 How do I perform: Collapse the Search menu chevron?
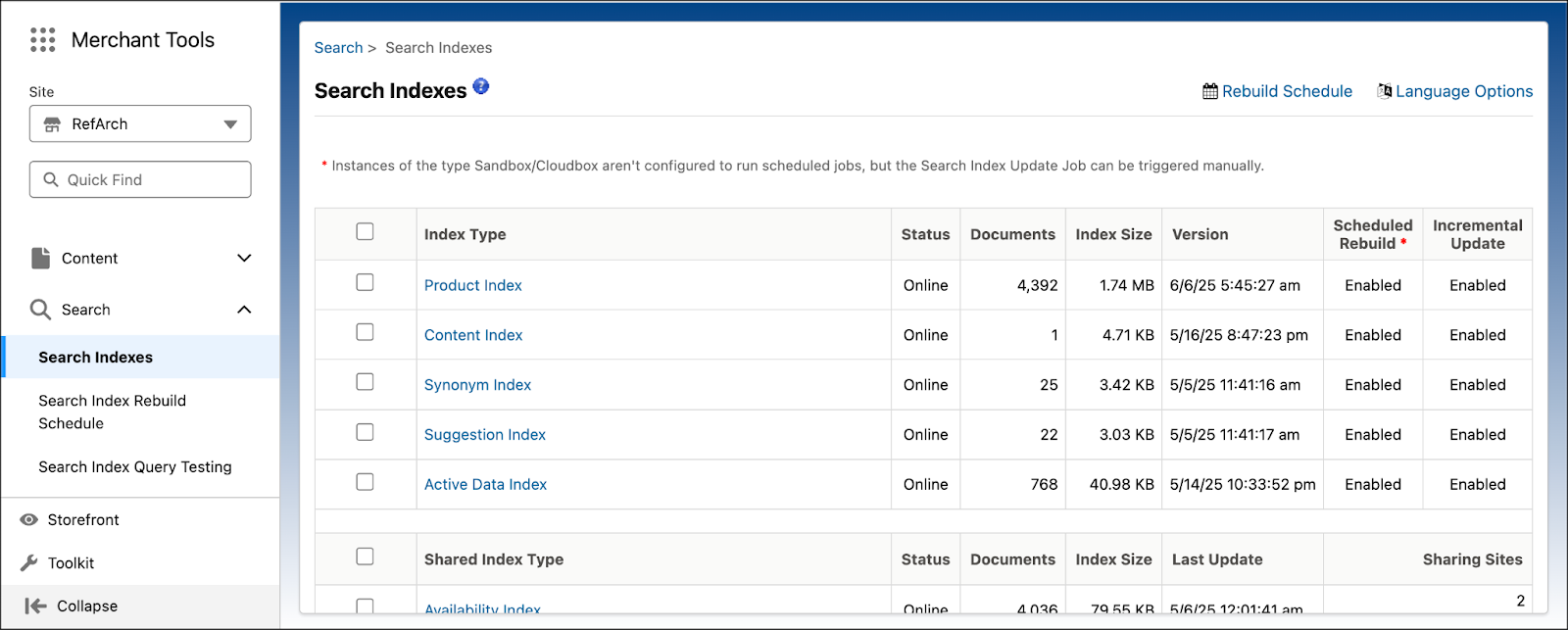[x=244, y=310]
